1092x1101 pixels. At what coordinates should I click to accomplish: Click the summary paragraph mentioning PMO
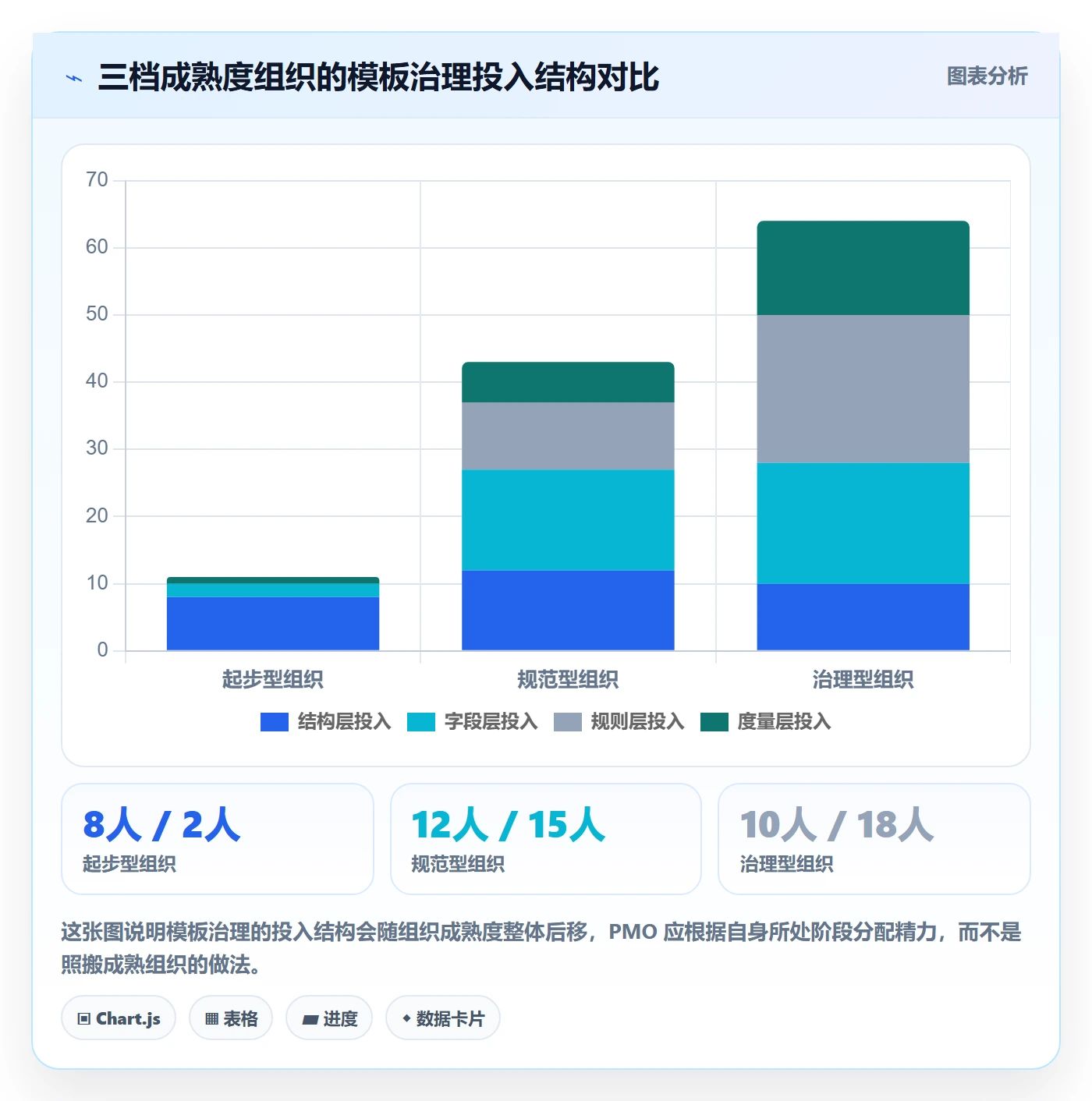coord(541,948)
